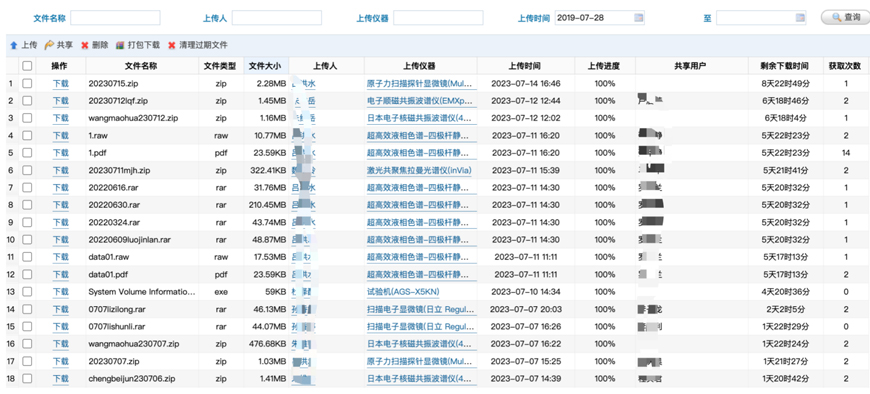Sort by the 上传时间 column header
The image size is (870, 394).
tap(526, 66)
